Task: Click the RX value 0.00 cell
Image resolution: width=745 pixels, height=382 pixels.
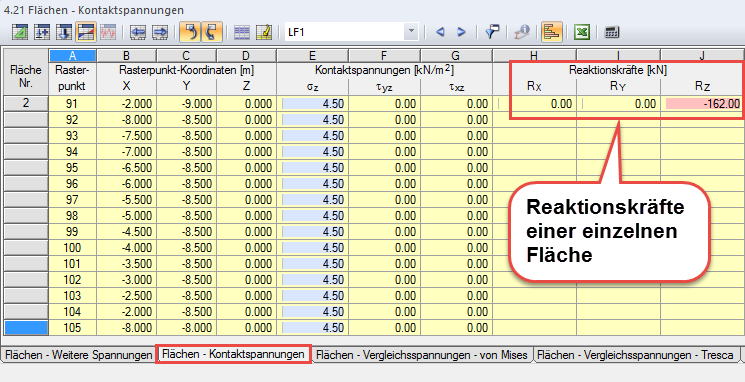Action: click(x=535, y=104)
